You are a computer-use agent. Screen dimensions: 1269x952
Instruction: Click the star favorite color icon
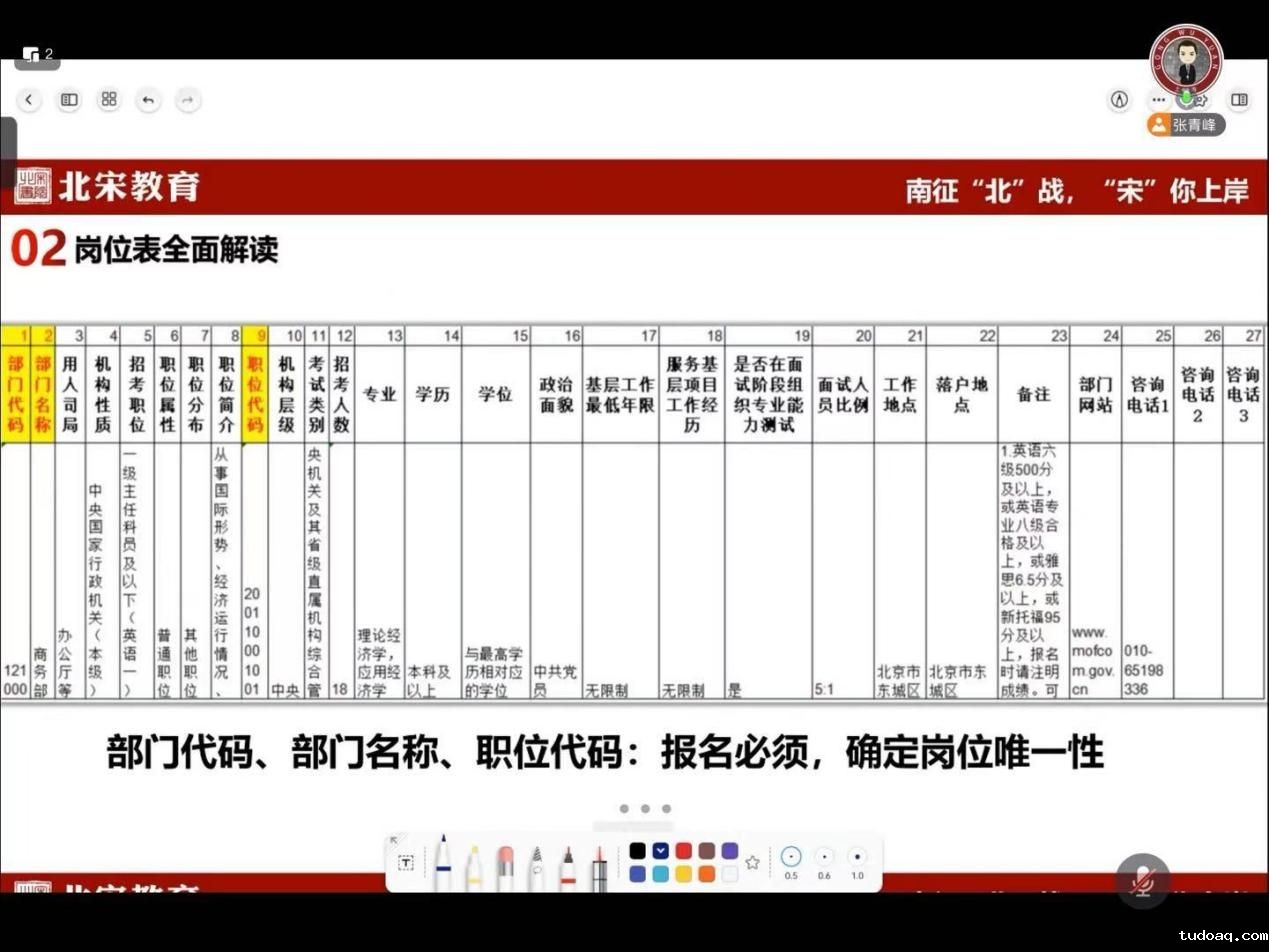pos(753,862)
